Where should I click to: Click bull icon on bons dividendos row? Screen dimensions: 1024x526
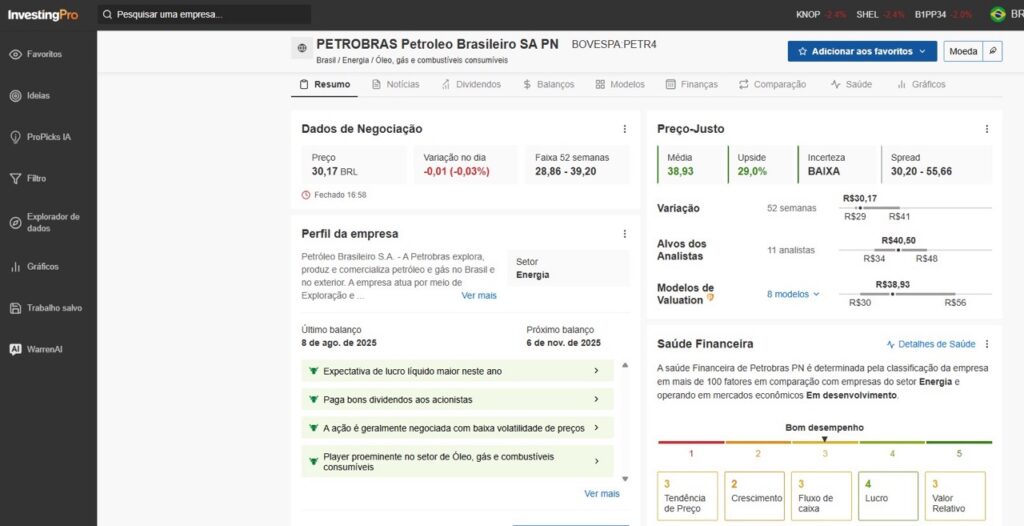point(313,399)
